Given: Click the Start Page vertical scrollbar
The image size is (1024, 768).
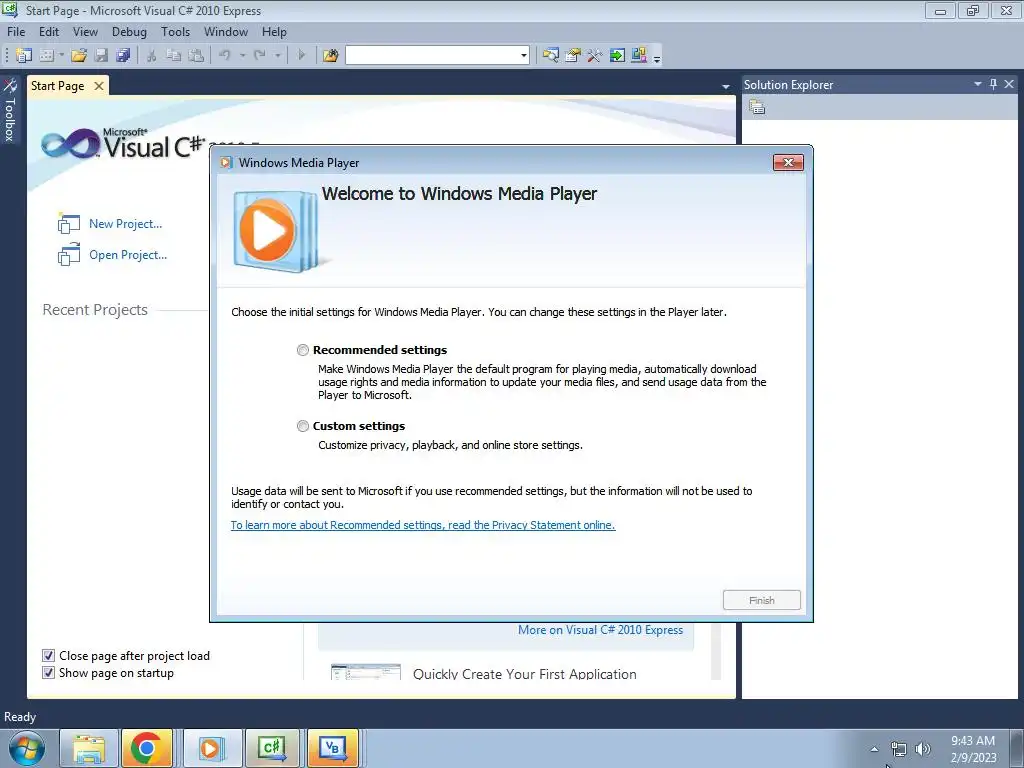Looking at the screenshot, I should 716,651.
